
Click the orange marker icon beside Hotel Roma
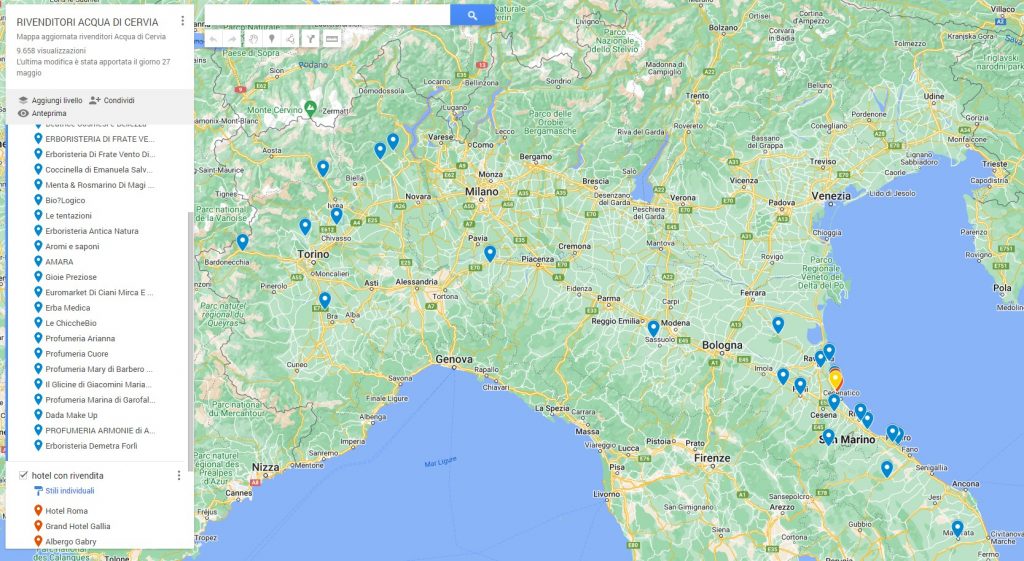pyautogui.click(x=39, y=510)
